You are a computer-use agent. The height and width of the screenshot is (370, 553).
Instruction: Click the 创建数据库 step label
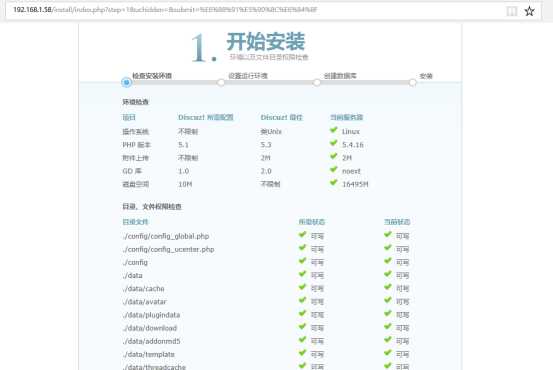coord(340,75)
